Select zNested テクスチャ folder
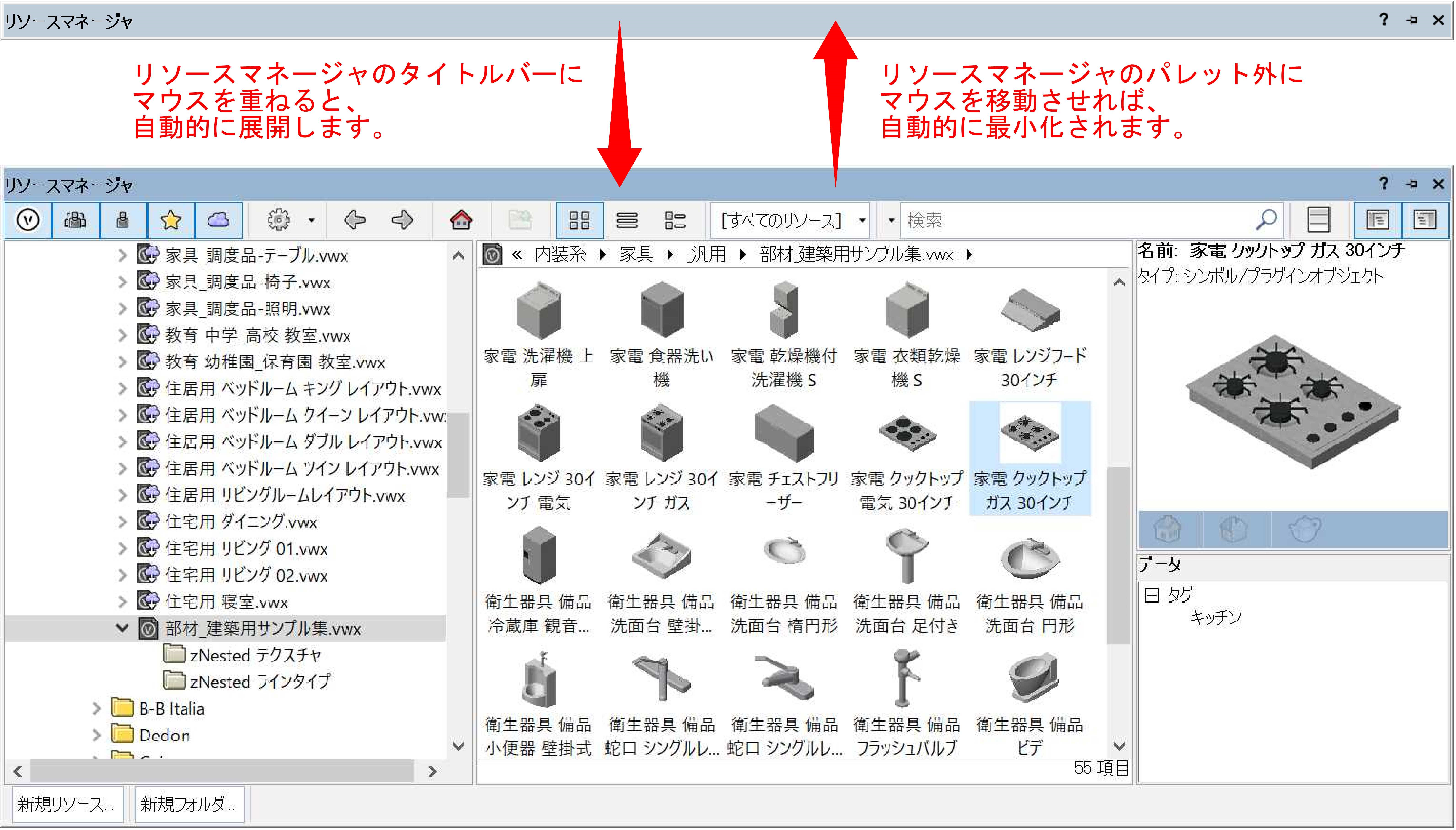This screenshot has height=830, width=1456. click(243, 655)
